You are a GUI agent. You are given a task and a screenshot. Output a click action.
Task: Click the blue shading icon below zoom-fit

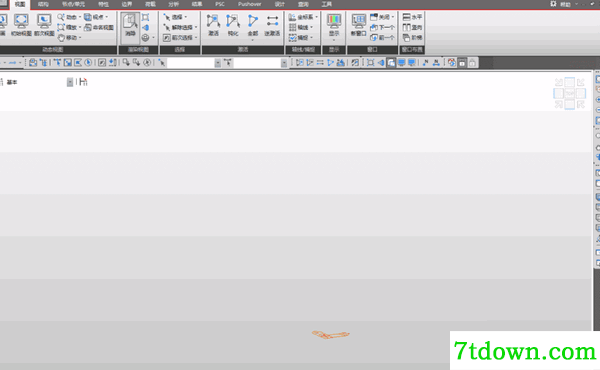(x=145, y=28)
